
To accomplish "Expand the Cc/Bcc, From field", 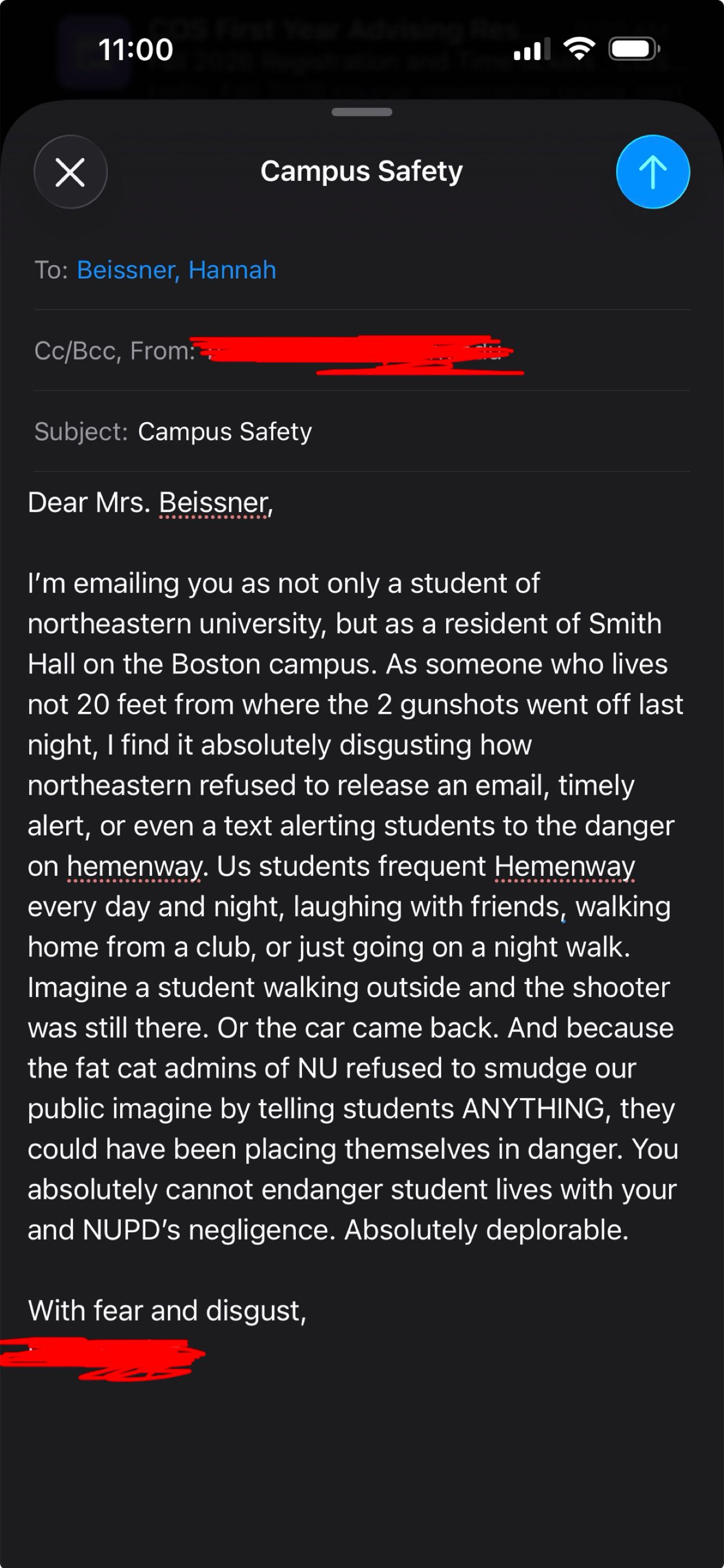I will click(x=114, y=351).
